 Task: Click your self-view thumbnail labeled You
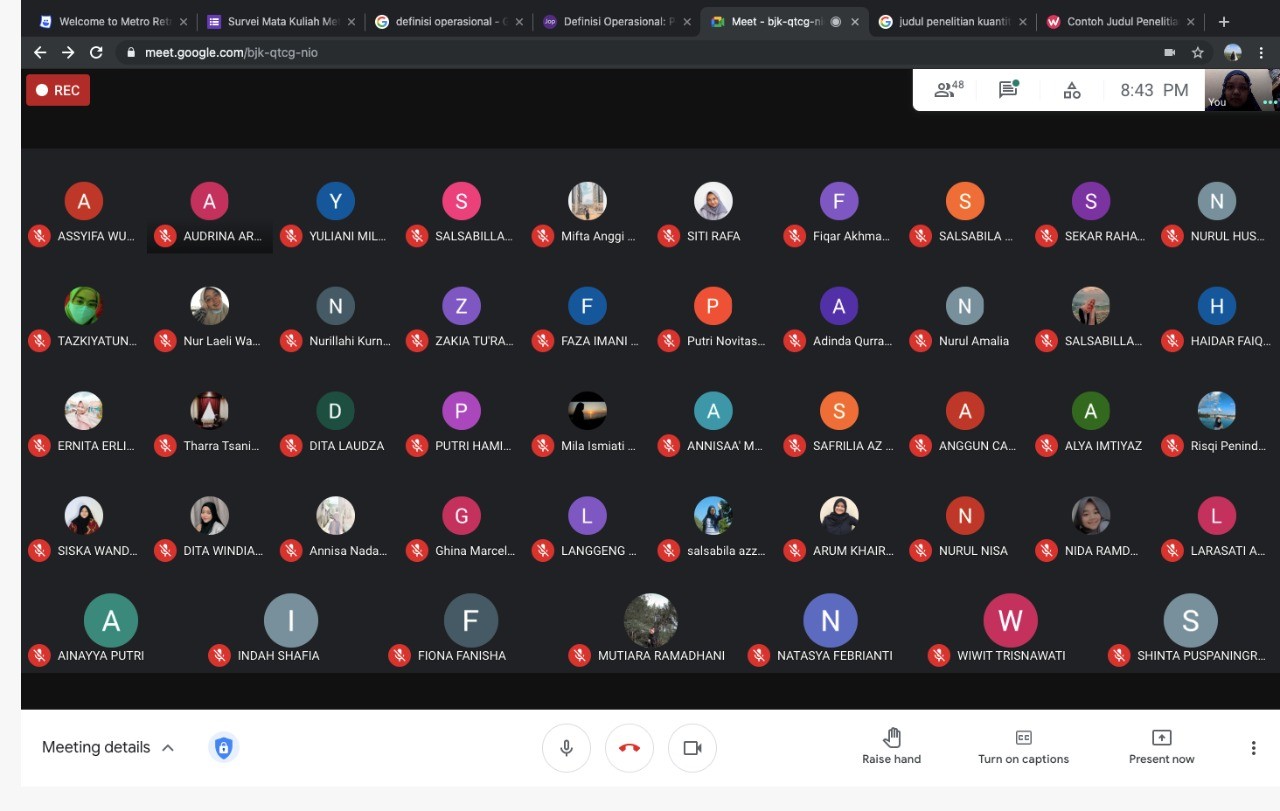1241,90
